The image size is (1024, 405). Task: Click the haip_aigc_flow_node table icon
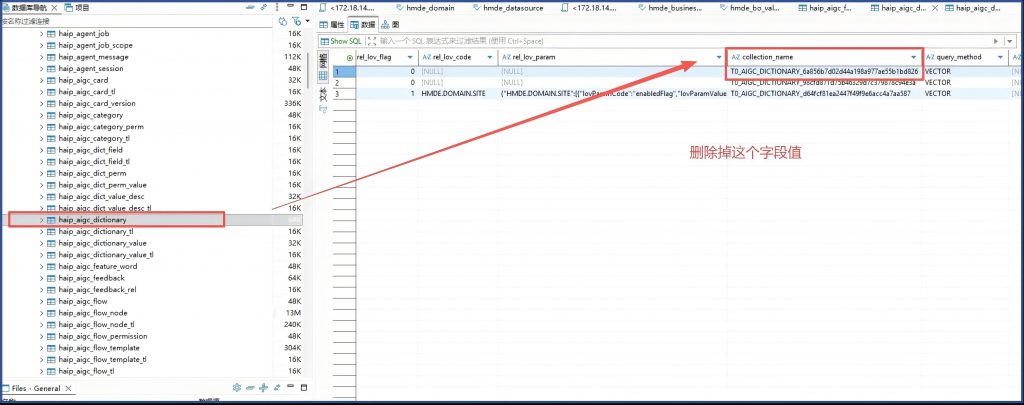51,312
